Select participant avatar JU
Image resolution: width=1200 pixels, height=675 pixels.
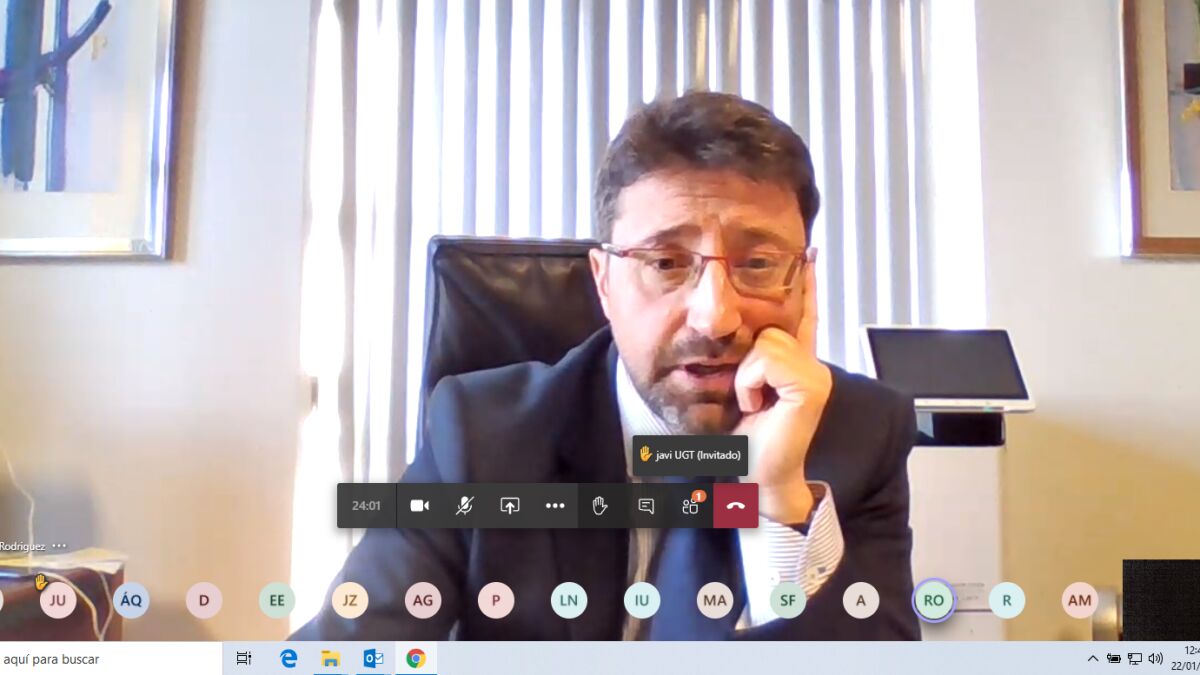pos(58,601)
